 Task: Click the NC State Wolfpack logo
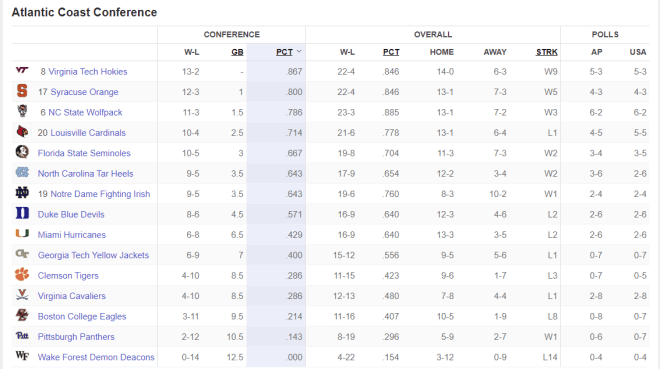[x=22, y=111]
